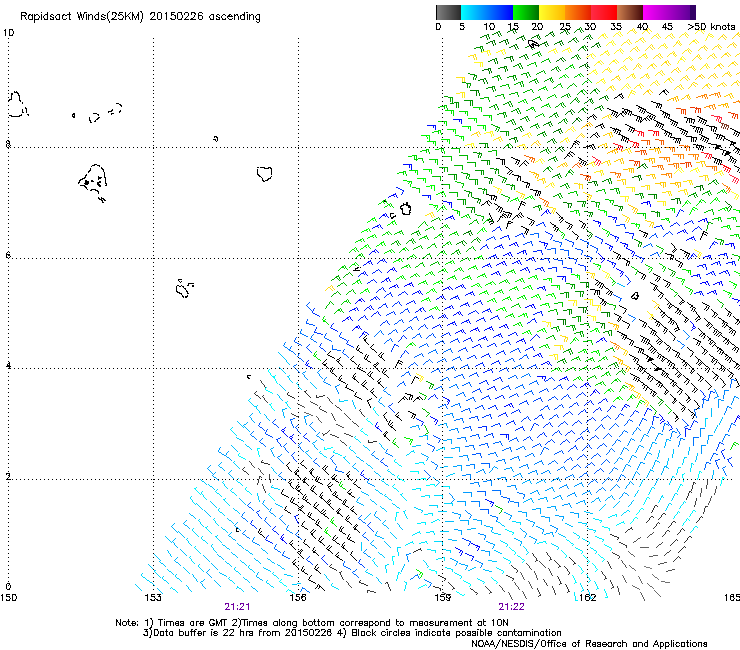The height and width of the screenshot is (650, 740).
Task: Click the latitude label '2' on left axis
Action: tap(8, 476)
